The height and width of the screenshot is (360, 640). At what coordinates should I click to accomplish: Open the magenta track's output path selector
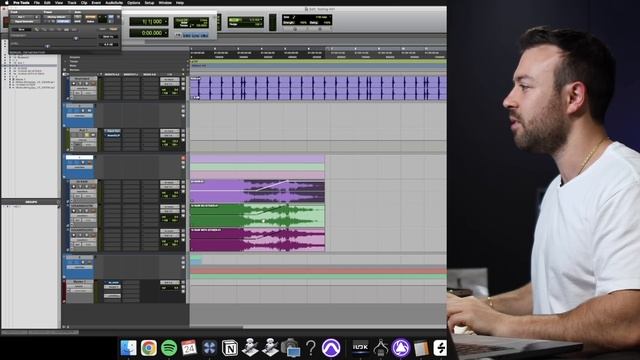point(169,235)
